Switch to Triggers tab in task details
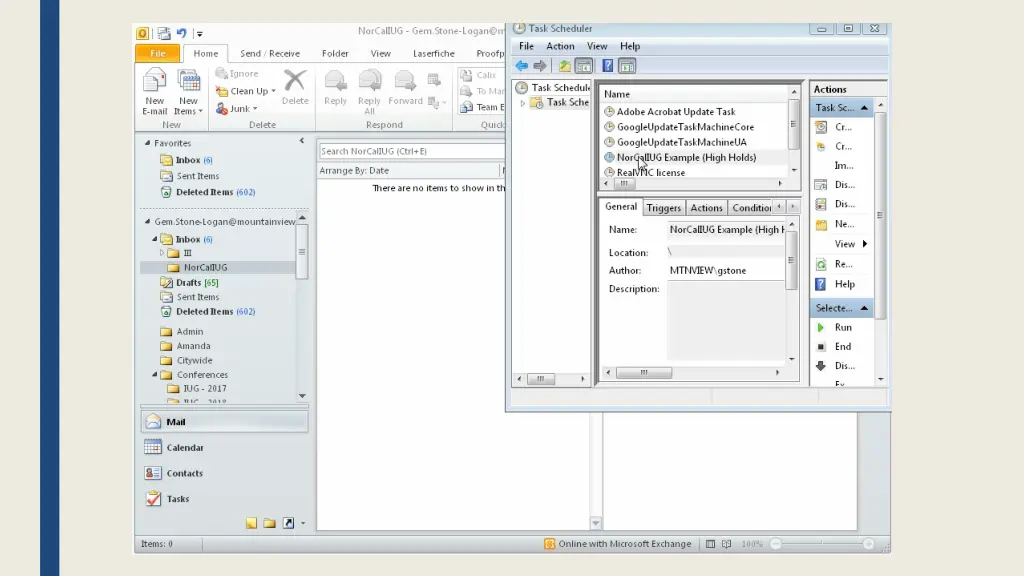Image resolution: width=1024 pixels, height=576 pixels. [x=664, y=208]
